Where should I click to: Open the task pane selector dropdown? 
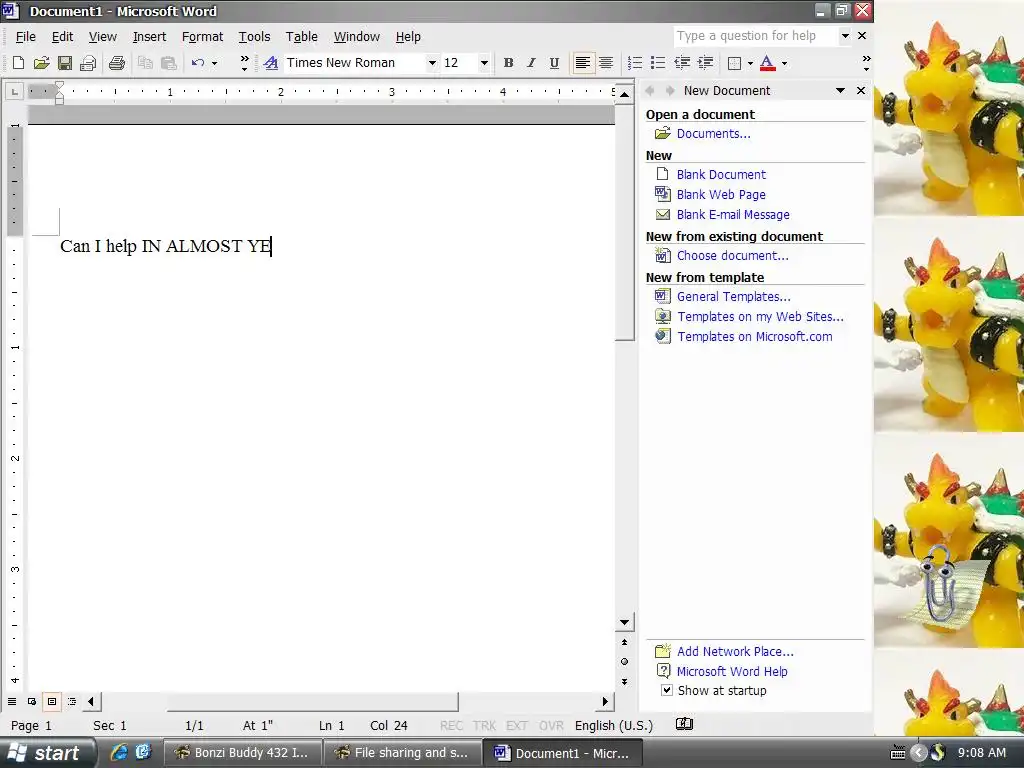tap(840, 91)
